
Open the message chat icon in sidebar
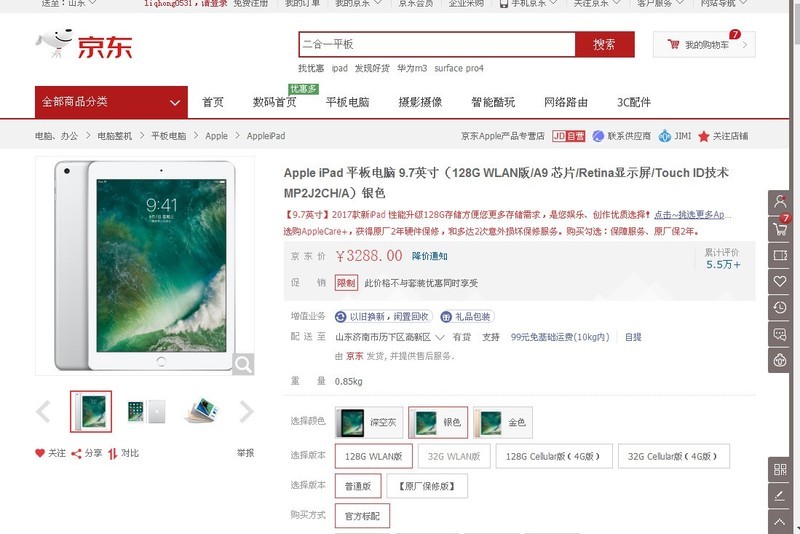(780, 334)
